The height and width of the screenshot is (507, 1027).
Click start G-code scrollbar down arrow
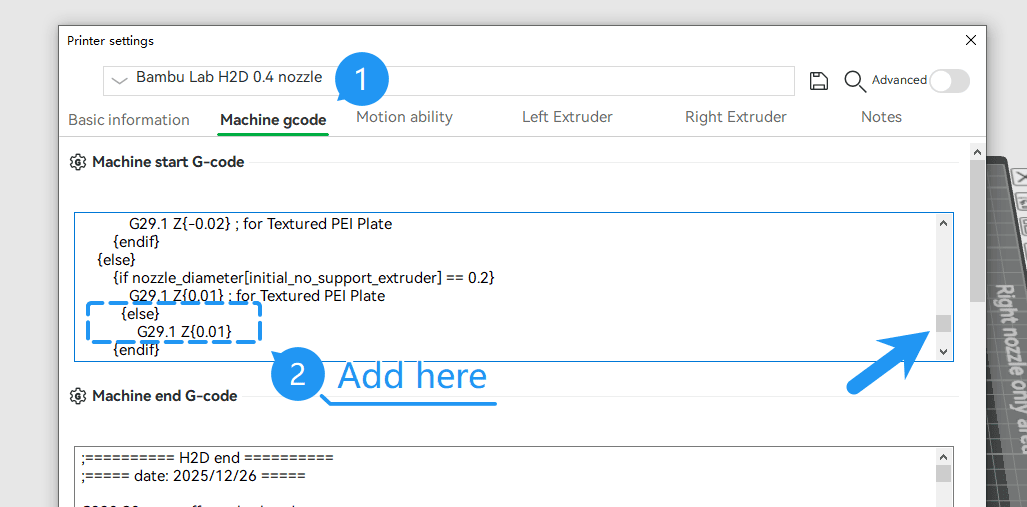tap(943, 352)
